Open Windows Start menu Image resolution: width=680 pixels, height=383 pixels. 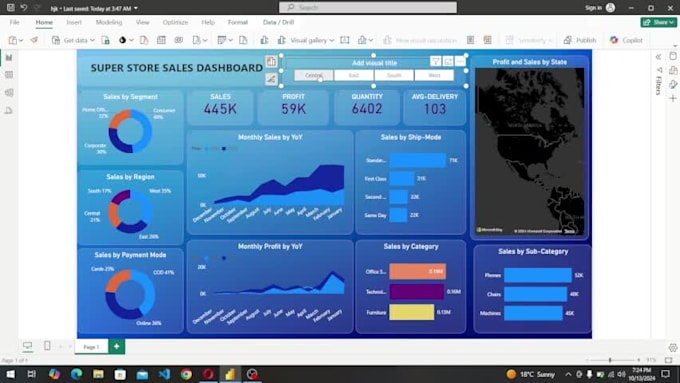(x=10, y=374)
